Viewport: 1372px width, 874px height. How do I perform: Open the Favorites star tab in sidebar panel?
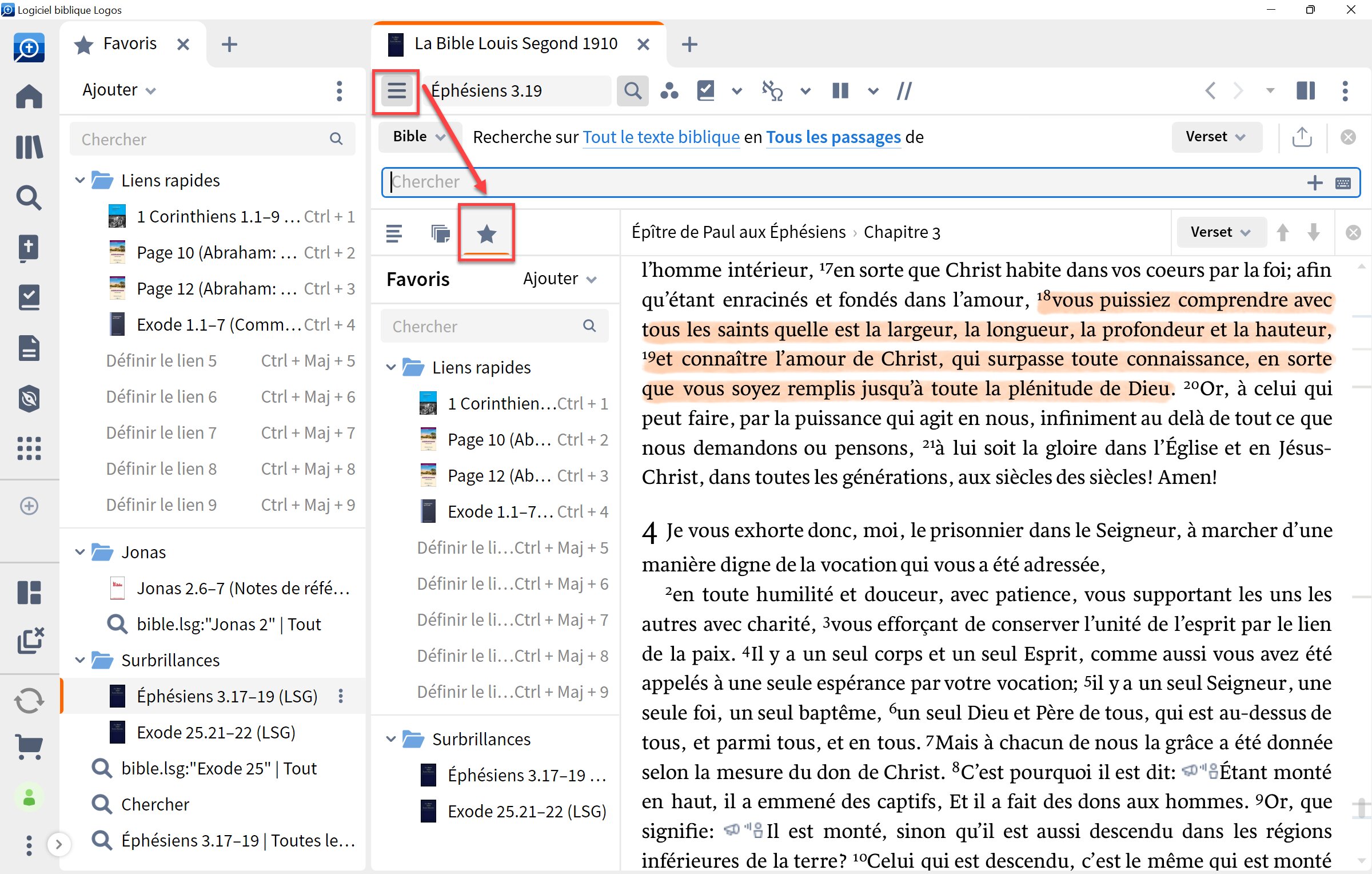[486, 233]
